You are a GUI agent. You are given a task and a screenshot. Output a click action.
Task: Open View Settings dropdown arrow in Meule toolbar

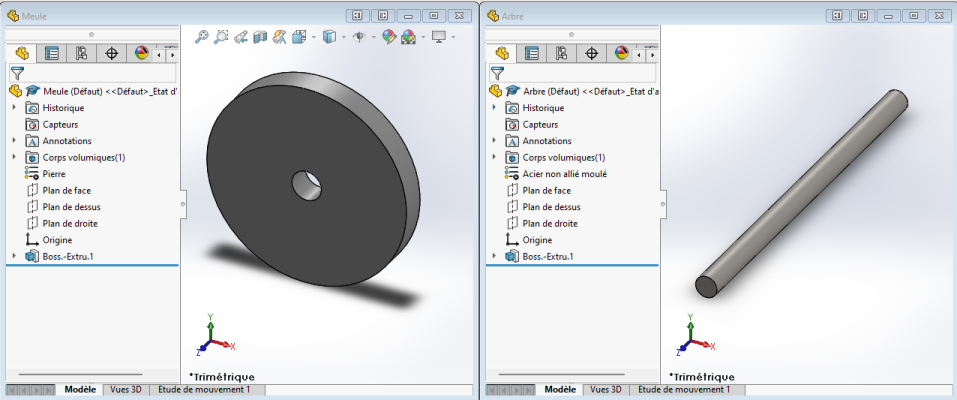[x=453, y=37]
